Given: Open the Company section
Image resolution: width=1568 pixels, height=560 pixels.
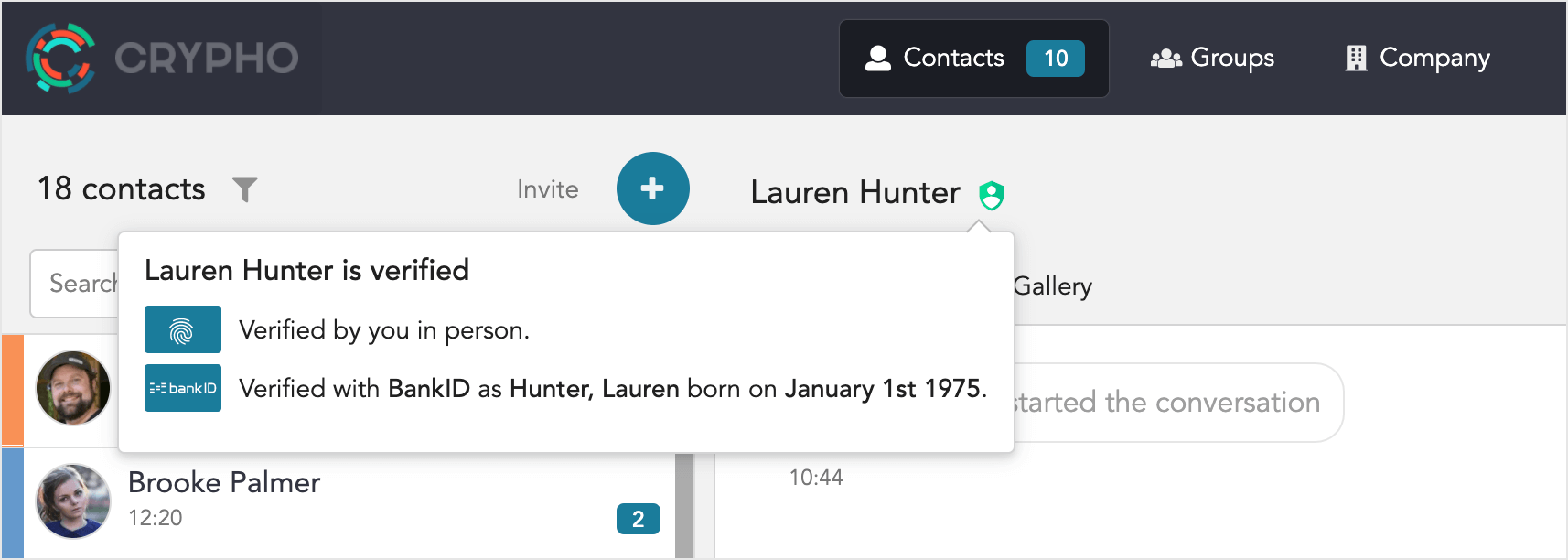Looking at the screenshot, I should click(x=1418, y=59).
